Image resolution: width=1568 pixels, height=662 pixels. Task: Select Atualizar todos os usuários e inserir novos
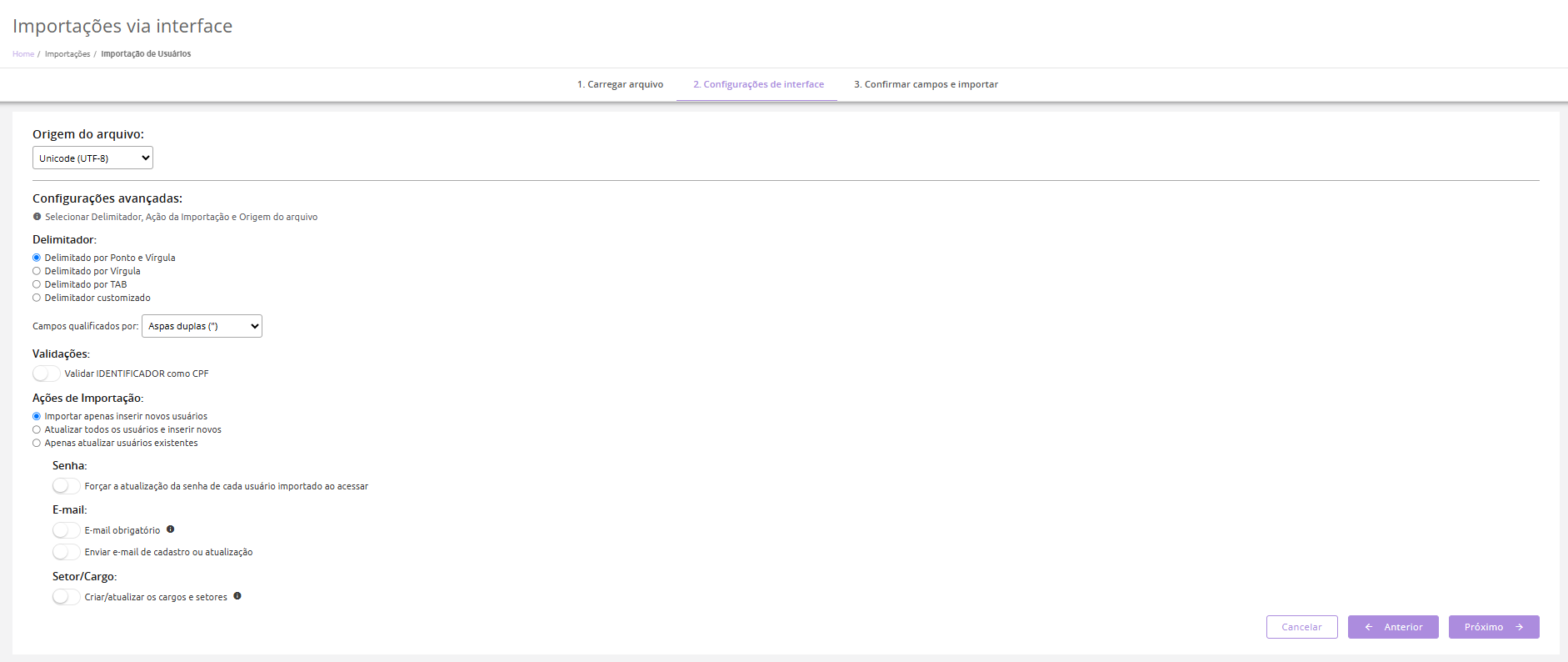click(37, 429)
